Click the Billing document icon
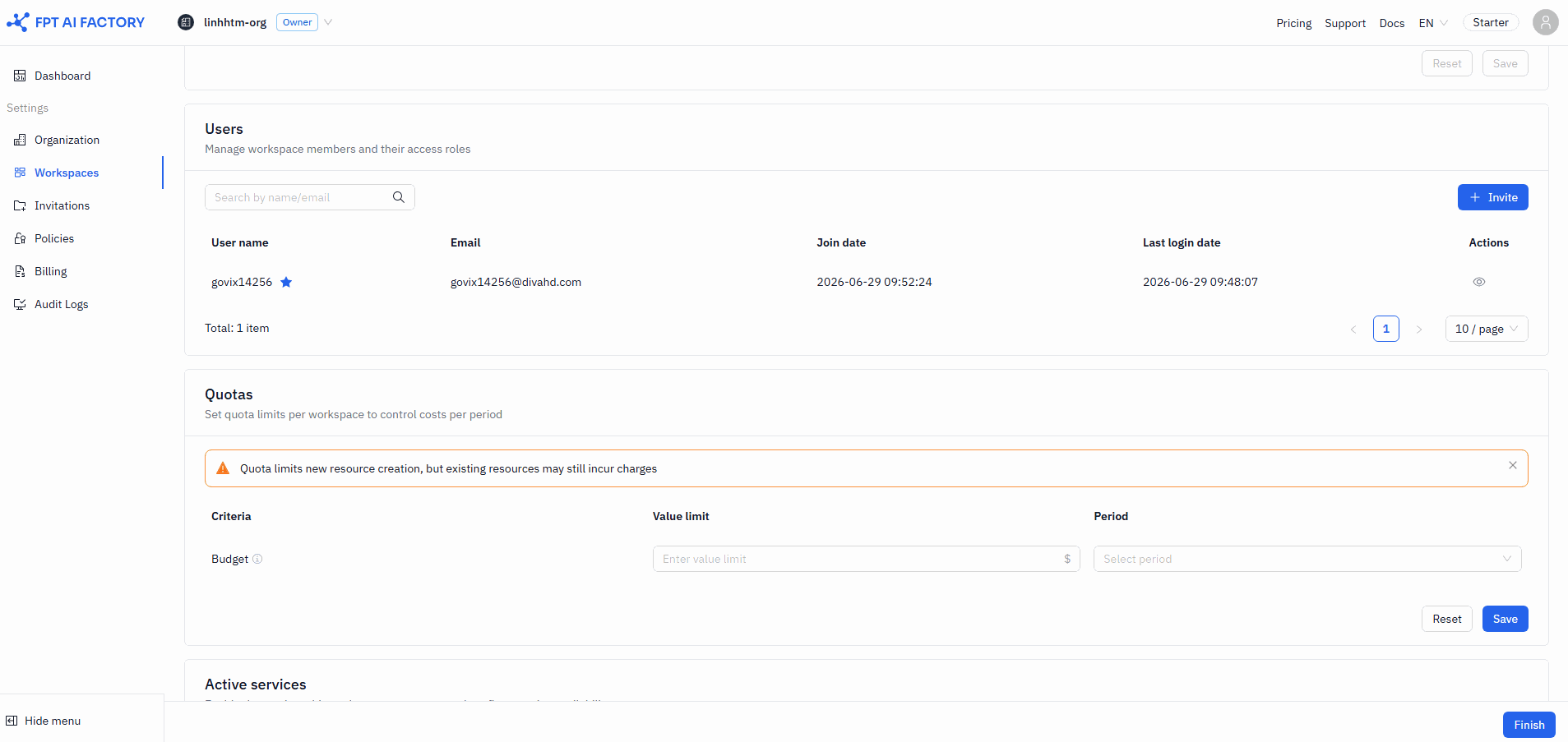The image size is (1568, 742). point(20,271)
